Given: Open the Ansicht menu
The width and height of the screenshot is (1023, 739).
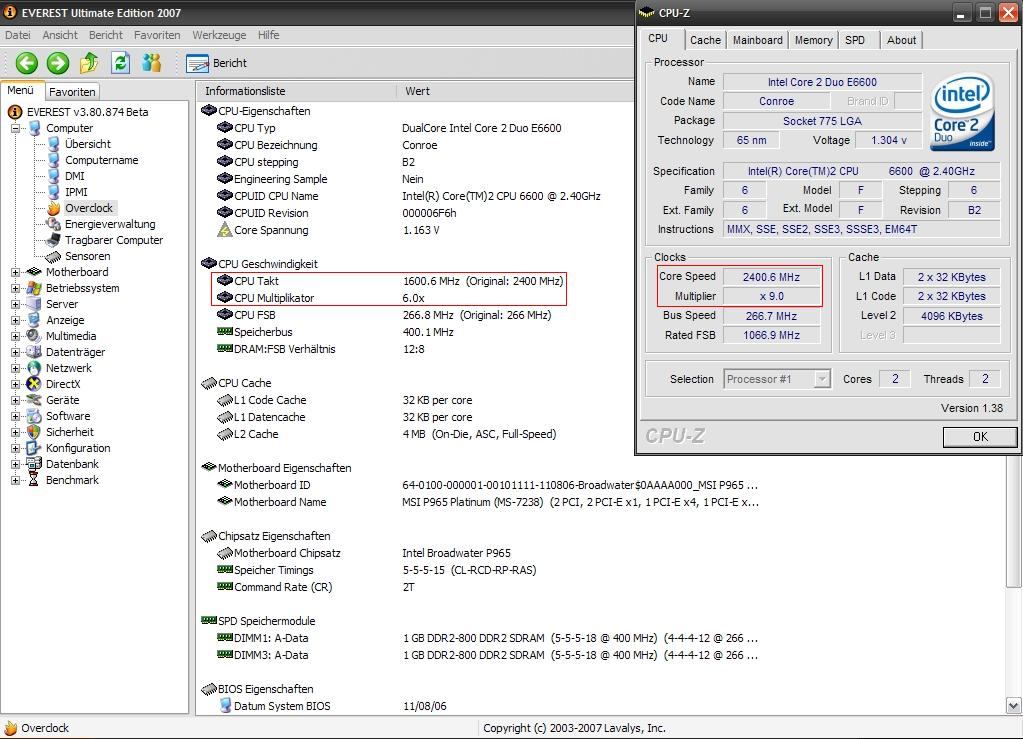Looking at the screenshot, I should coord(60,35).
